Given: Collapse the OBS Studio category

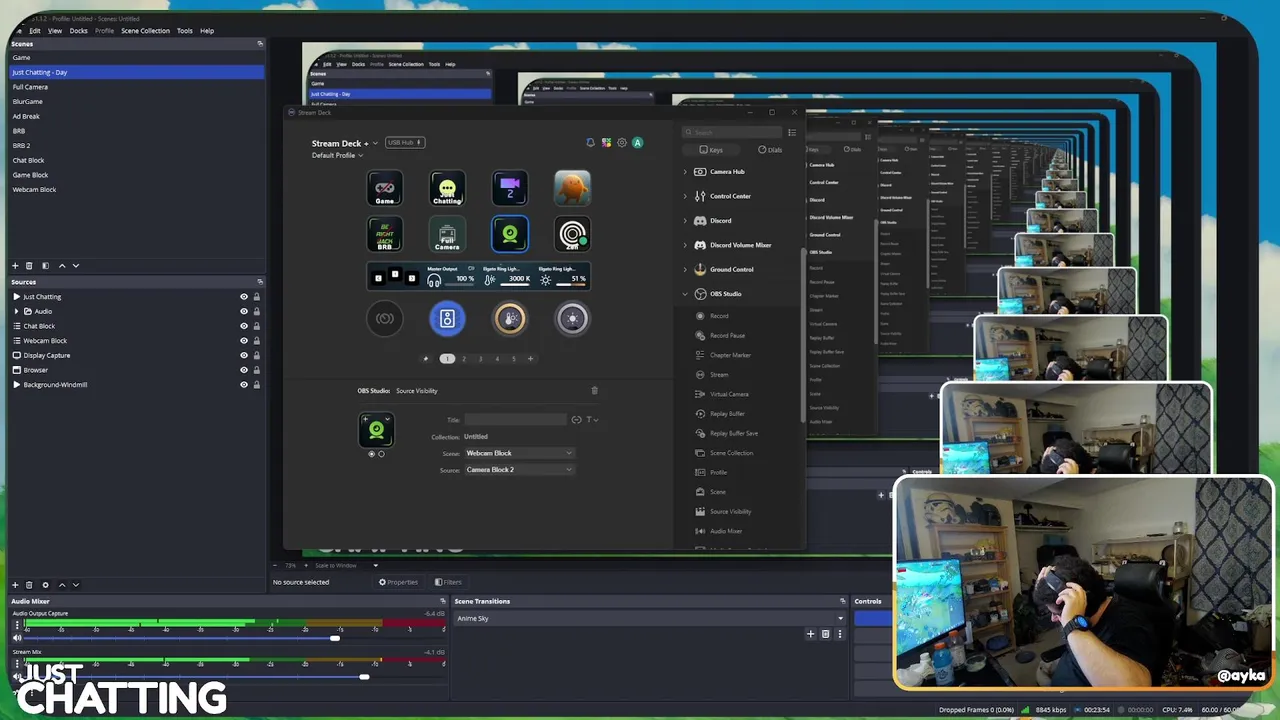Looking at the screenshot, I should [685, 294].
